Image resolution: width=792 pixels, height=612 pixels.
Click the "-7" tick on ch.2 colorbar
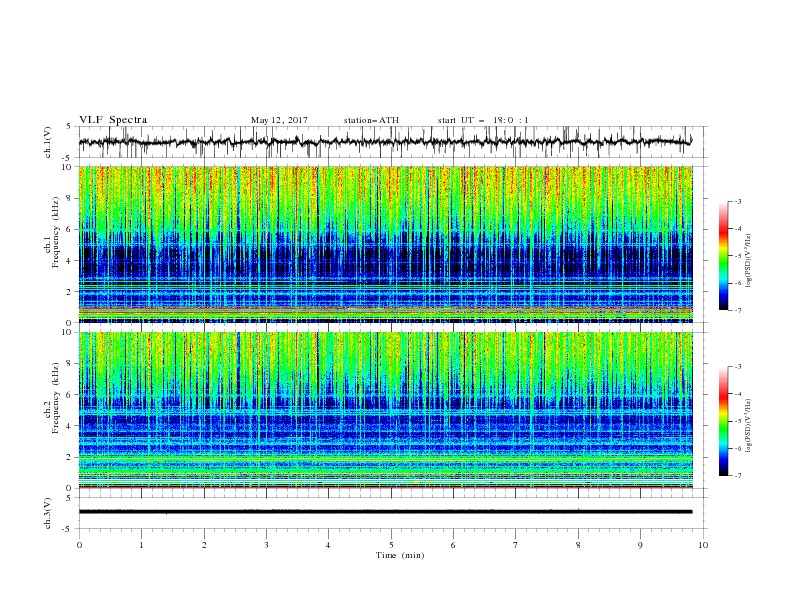[738, 476]
